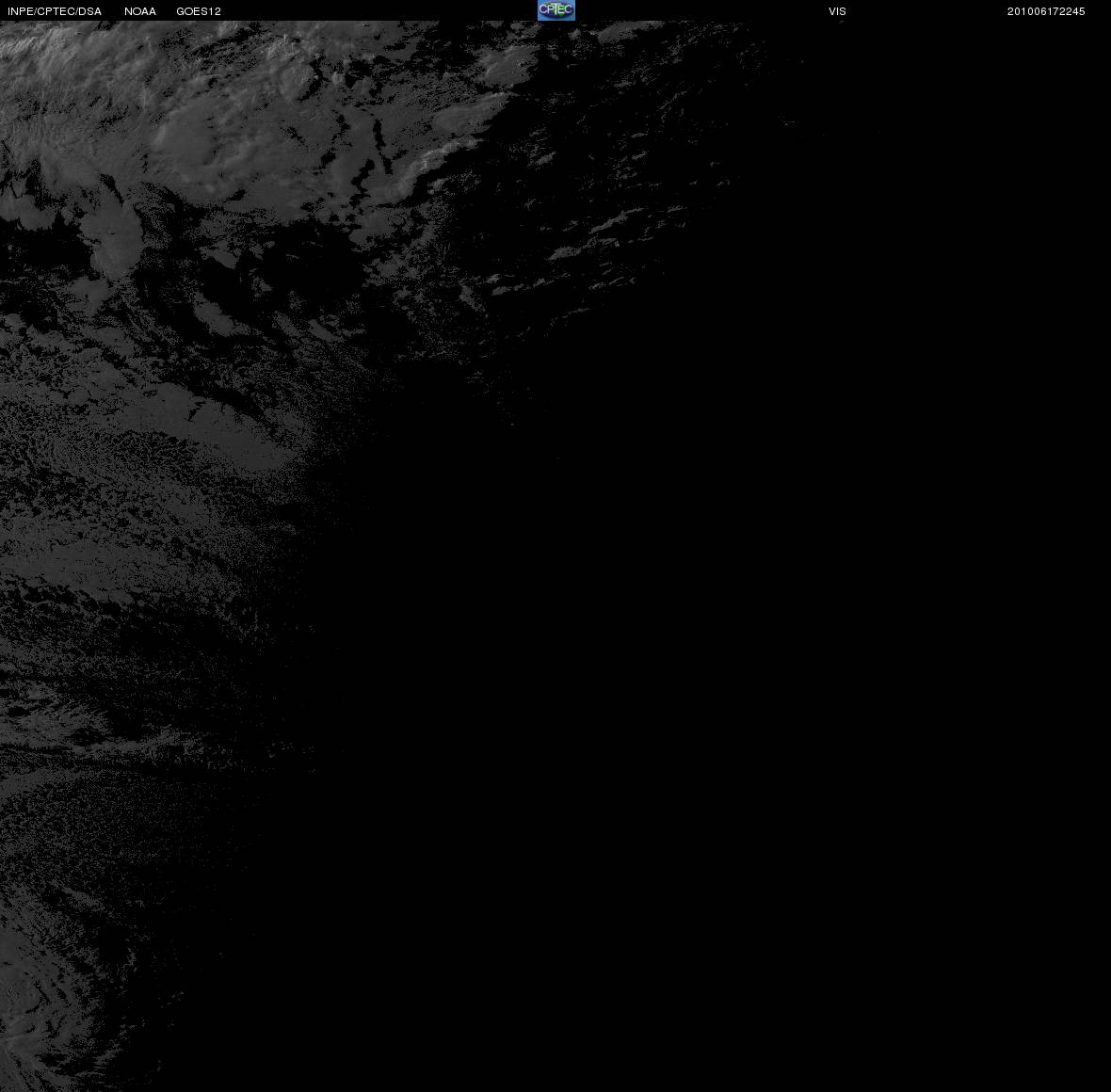Click the CPTEC logo in the header
1111x1092 pixels.
(x=556, y=10)
